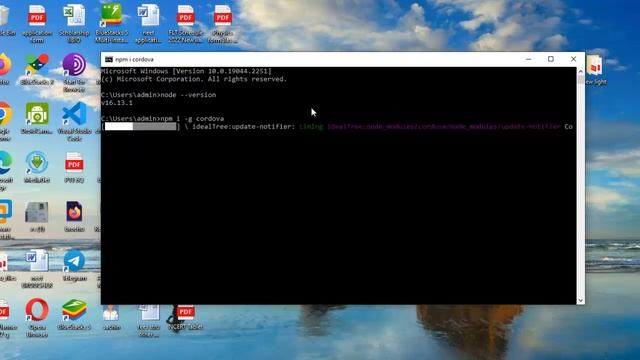This screenshot has width=640, height=360.
Task: Open the green download-arrow app shortcut
Action: [37, 167]
